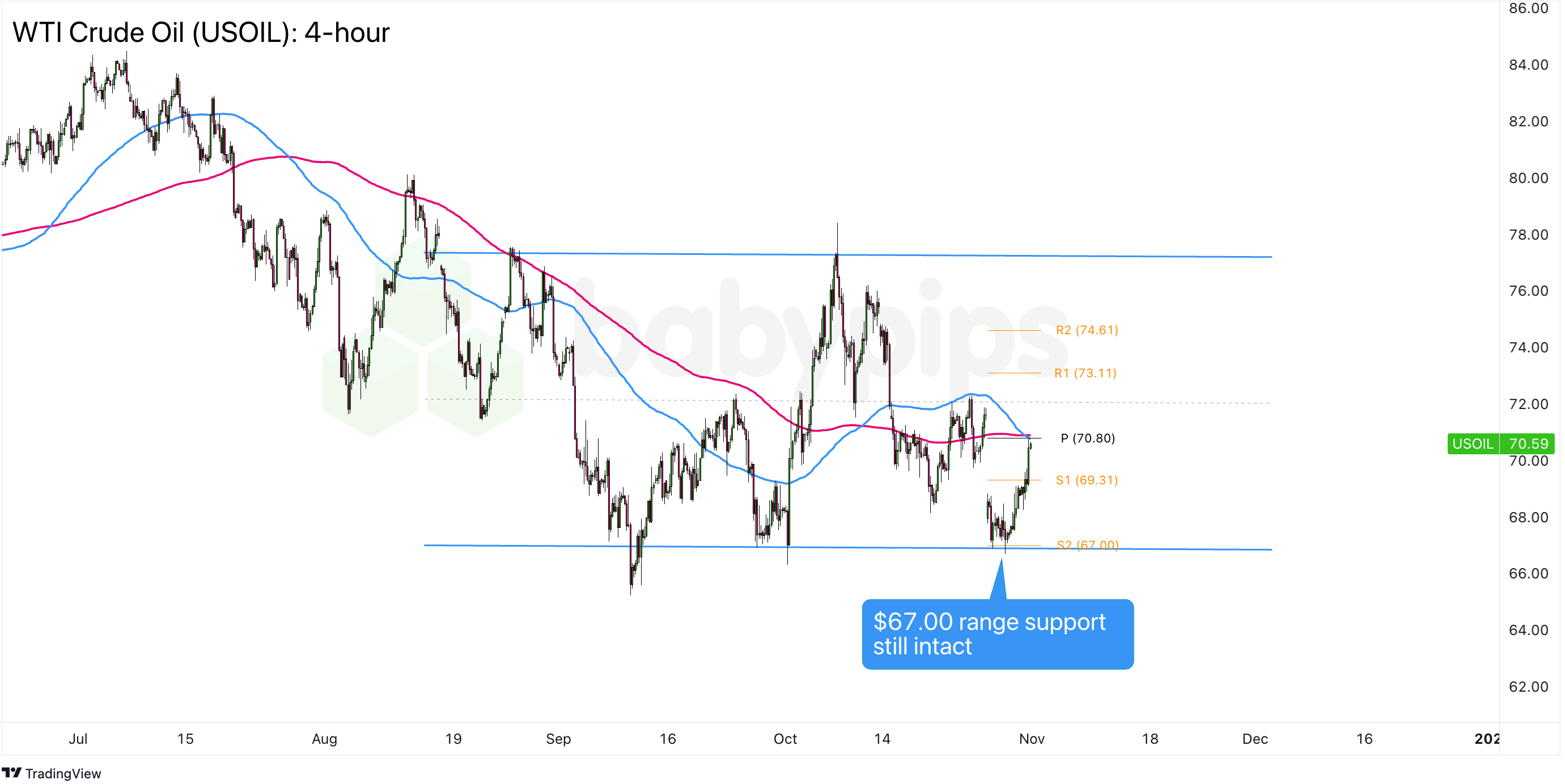Click the 18 date label on time axis
The image size is (1565, 784).
point(1150,739)
